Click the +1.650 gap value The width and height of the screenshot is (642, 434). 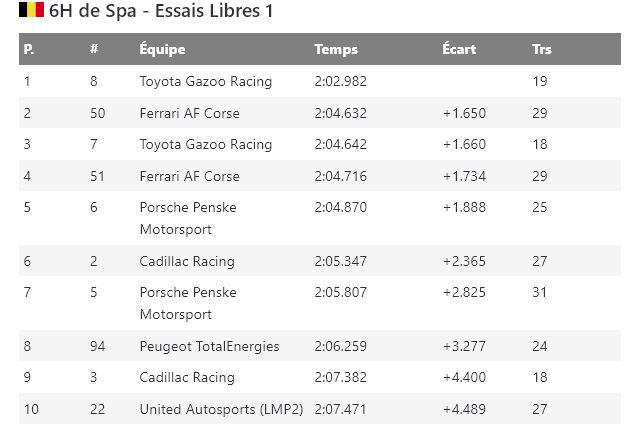465,113
